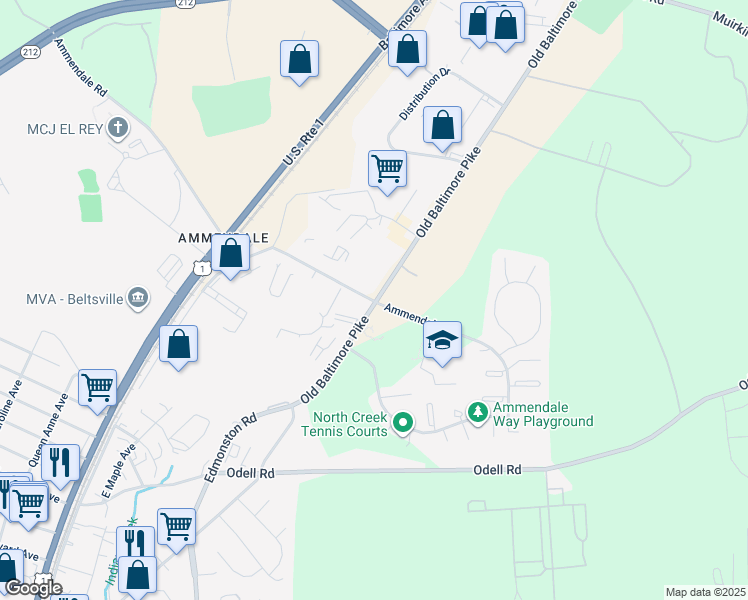Click the shopping bag marker below MVA Beltsville
Screen dimensions: 748x600
click(178, 345)
